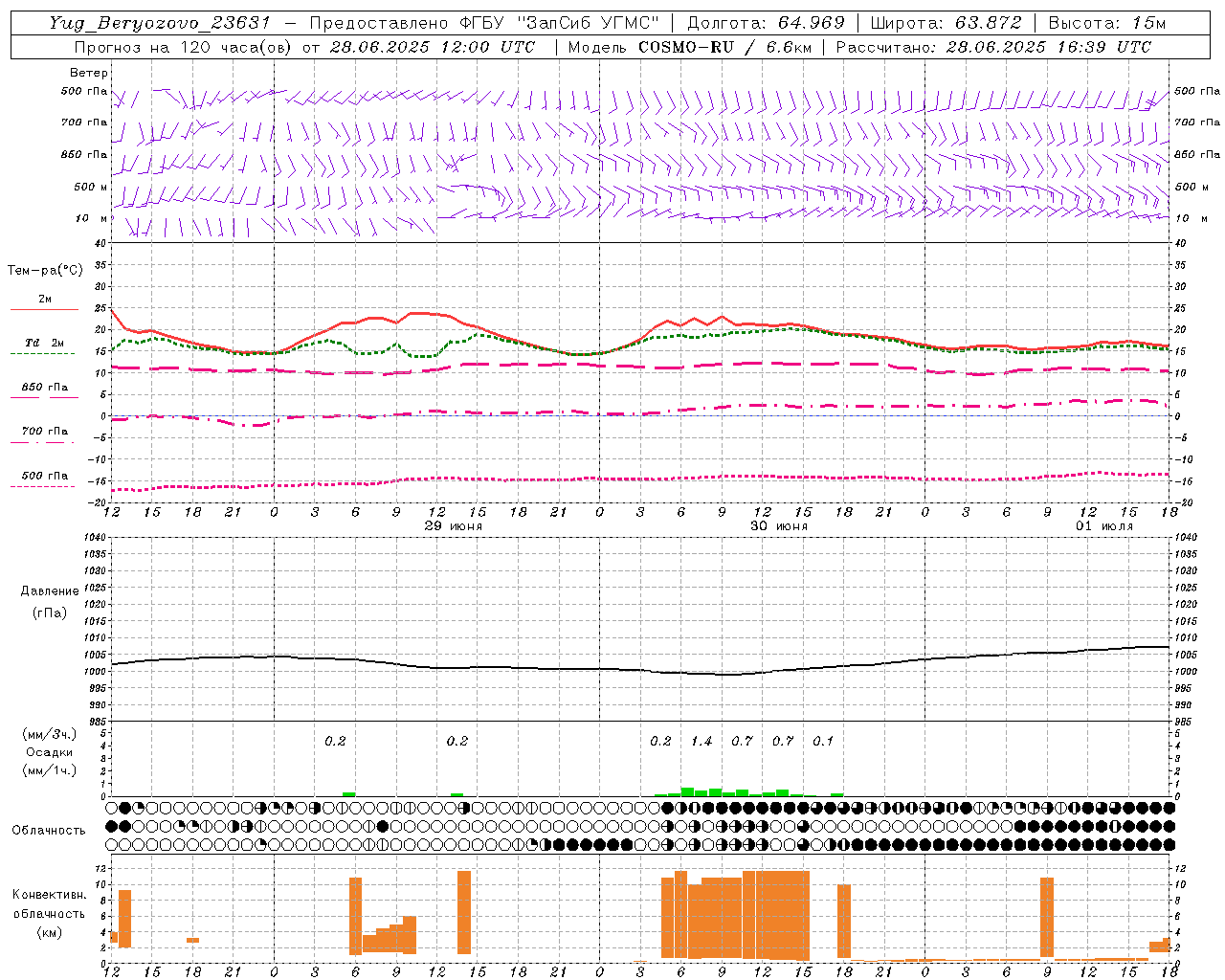Click the Давление pressure axis label

click(x=50, y=590)
